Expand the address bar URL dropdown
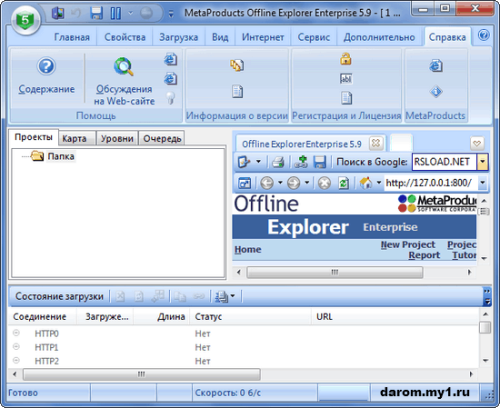 tap(482, 183)
